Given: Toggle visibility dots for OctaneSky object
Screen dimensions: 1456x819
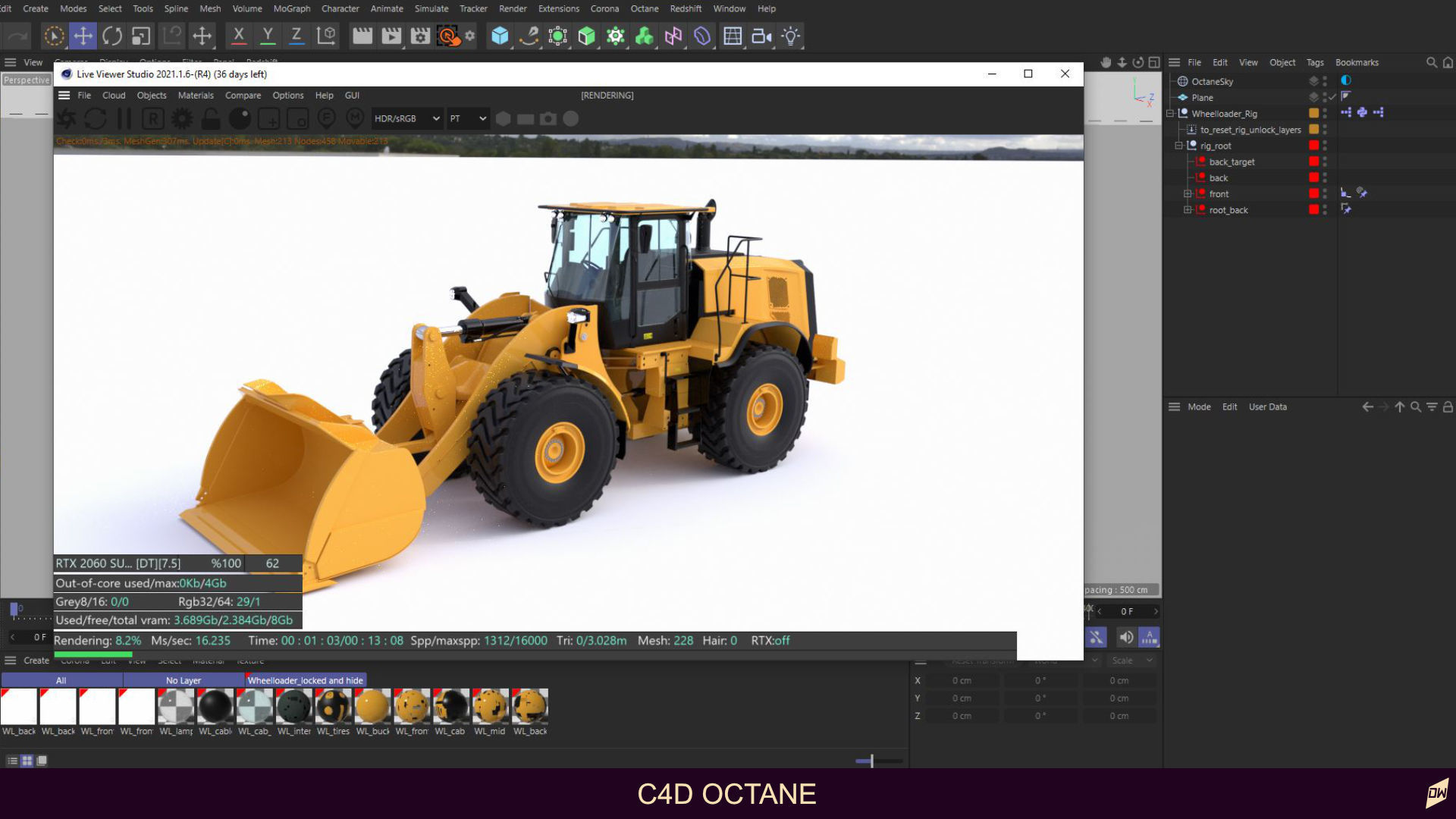Looking at the screenshot, I should [1325, 81].
